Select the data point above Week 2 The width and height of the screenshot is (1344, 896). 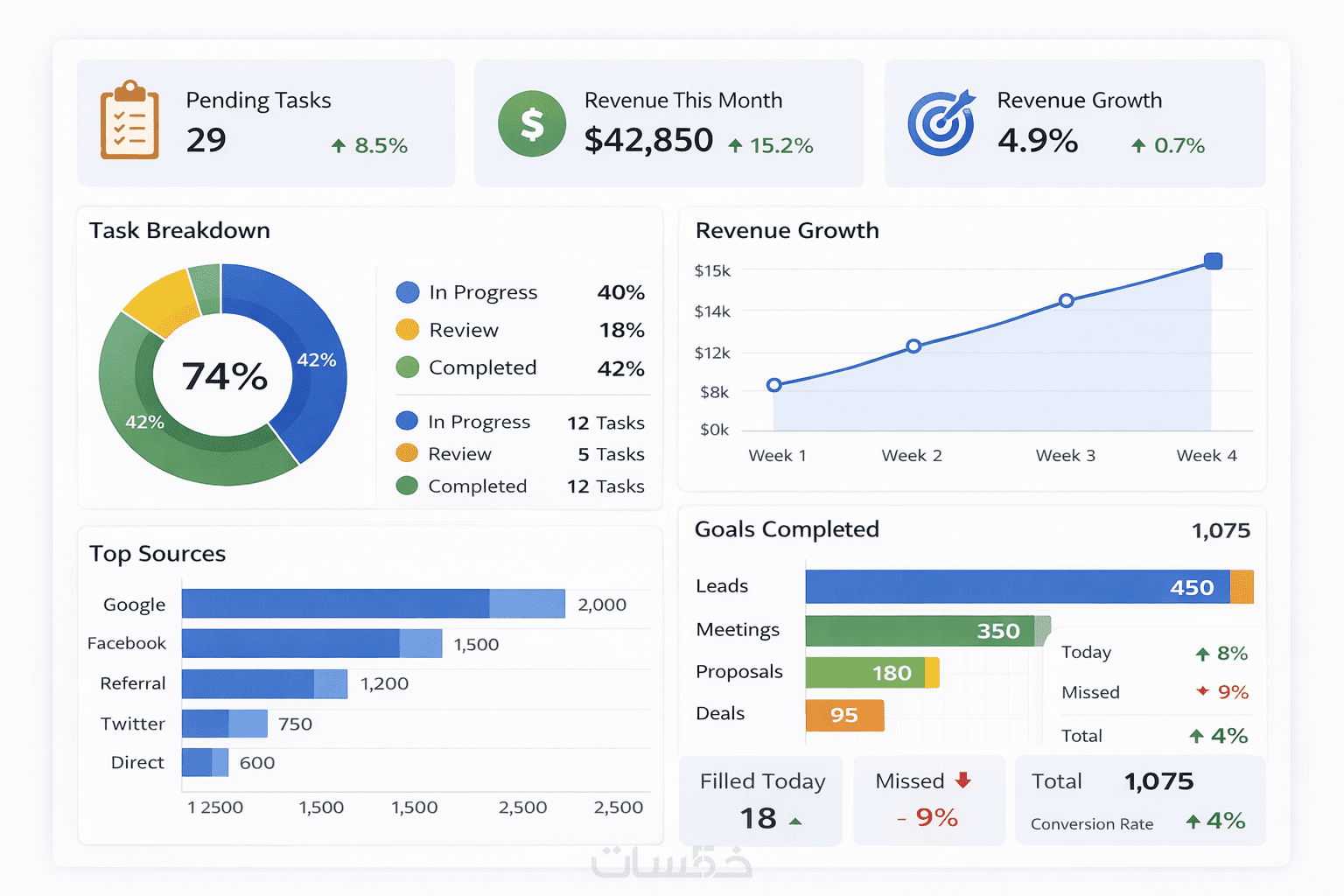pos(913,346)
